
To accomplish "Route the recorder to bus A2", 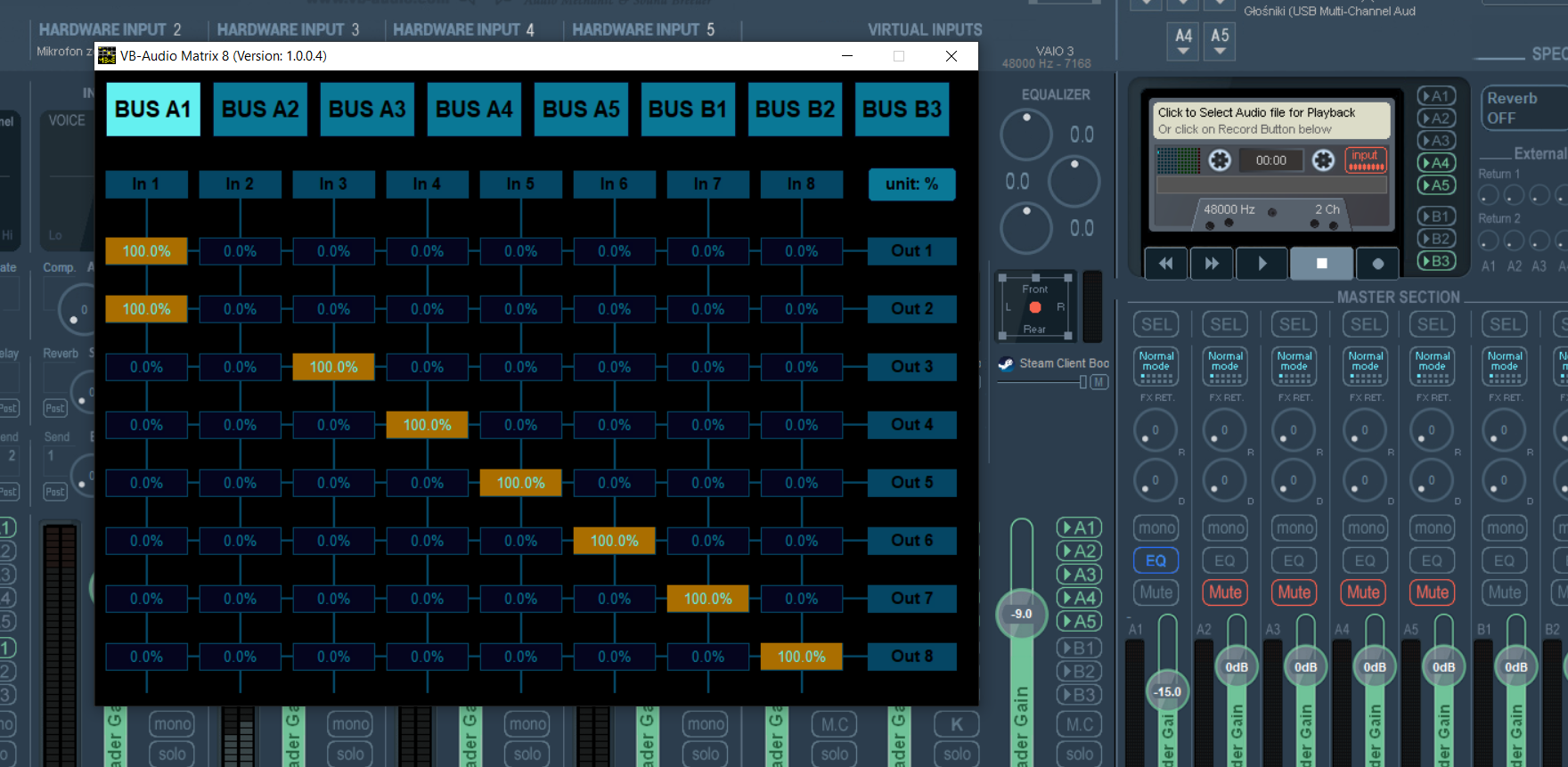I will point(1436,118).
